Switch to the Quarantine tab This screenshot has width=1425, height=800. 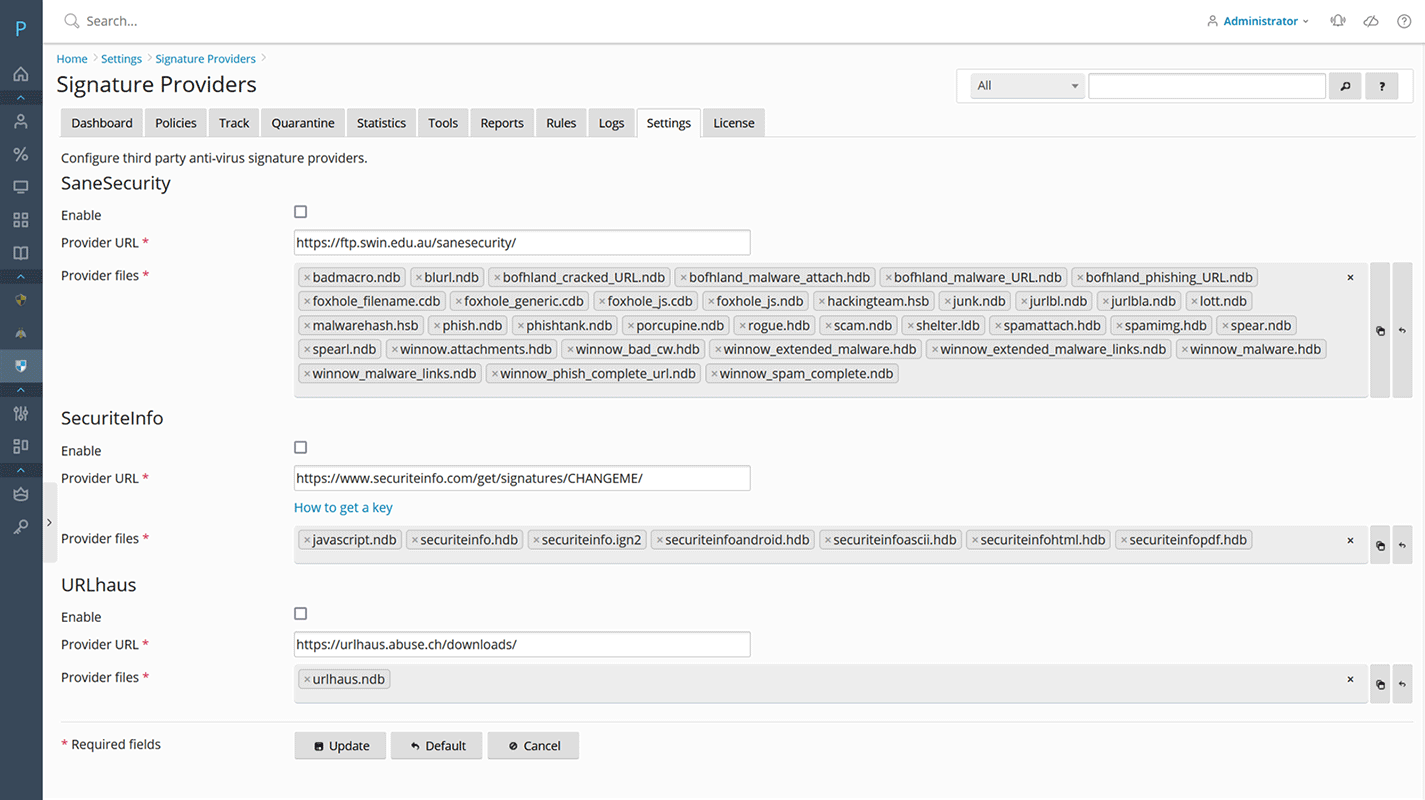click(303, 123)
